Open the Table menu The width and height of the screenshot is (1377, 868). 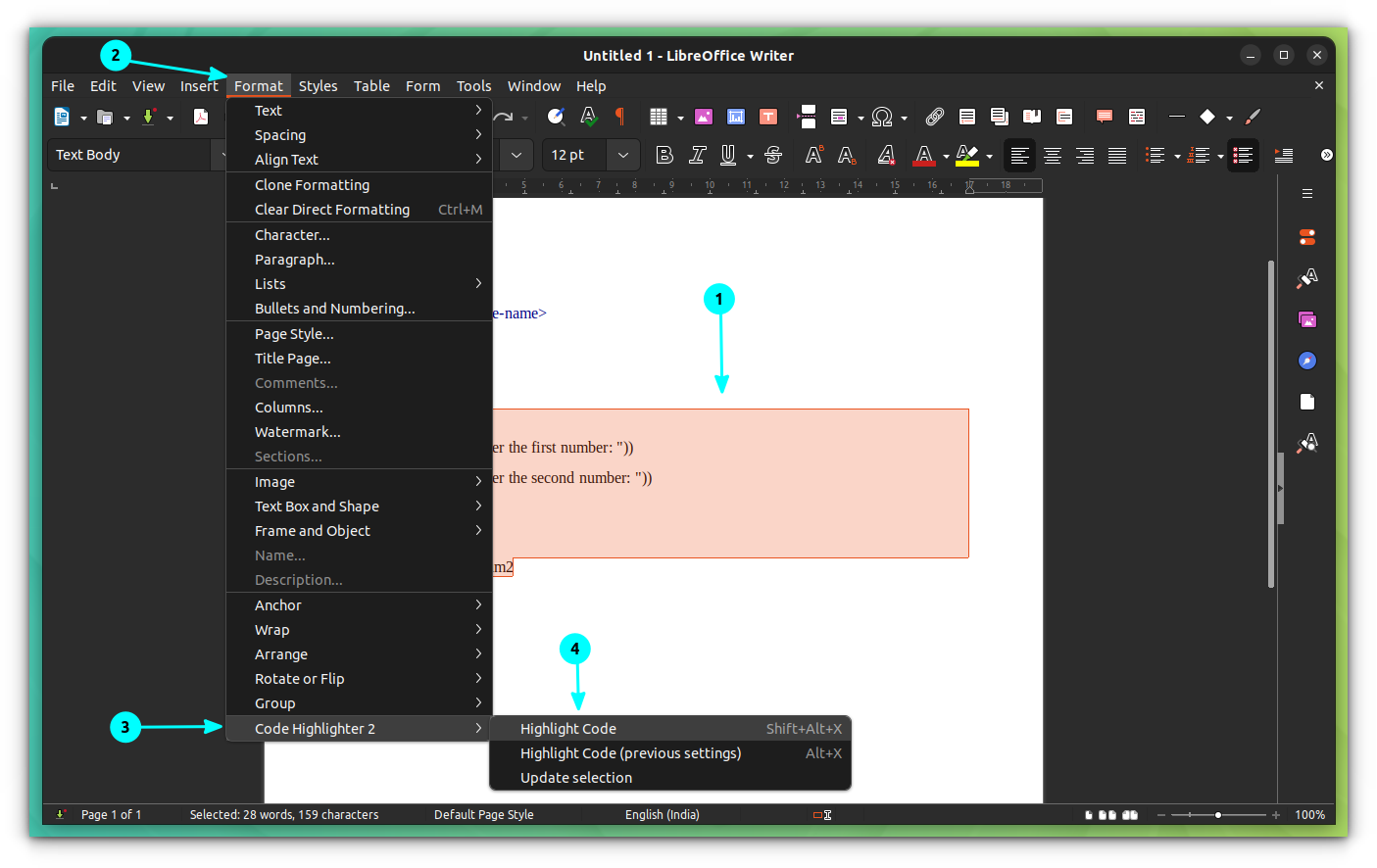coord(371,86)
